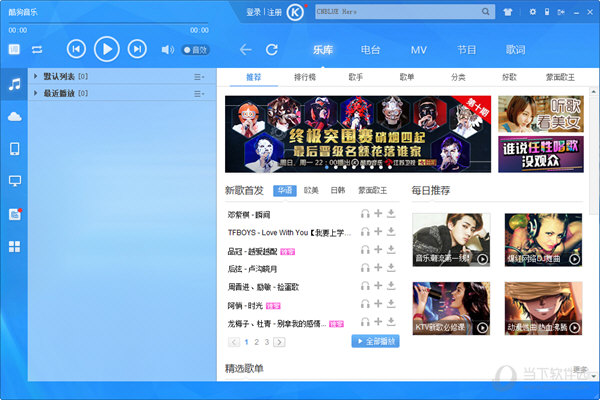The image size is (600, 400).
Task: Click the volume speaker icon
Action: (x=167, y=49)
